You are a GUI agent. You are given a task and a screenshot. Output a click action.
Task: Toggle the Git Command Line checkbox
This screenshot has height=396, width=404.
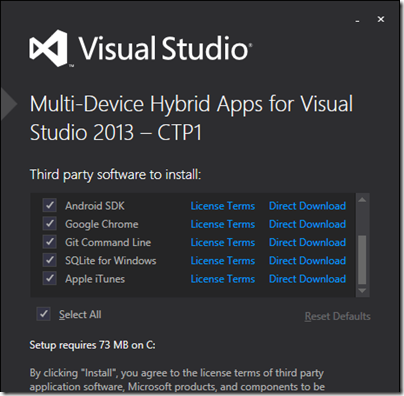49,242
